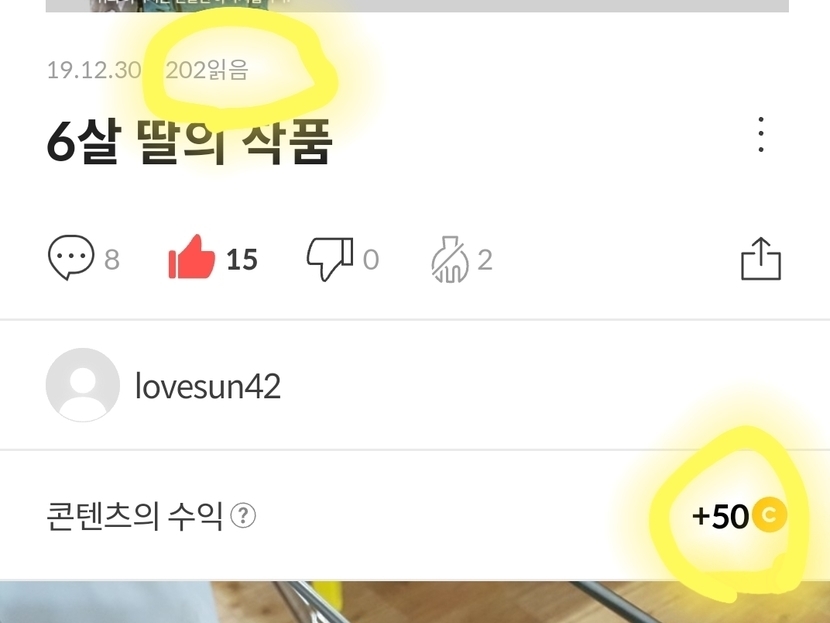Expand the 콘텐츠의 수익 row

(x=415, y=515)
